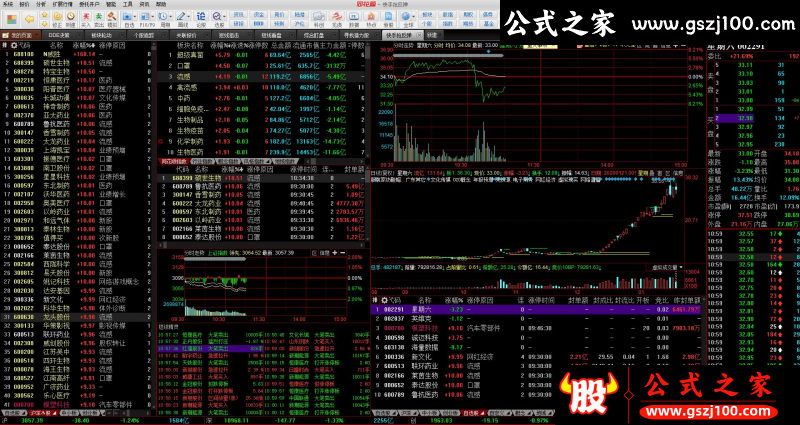Open the 龙虎 ranking icon
Image resolution: width=800 pixels, height=425 pixels.
coord(337,17)
